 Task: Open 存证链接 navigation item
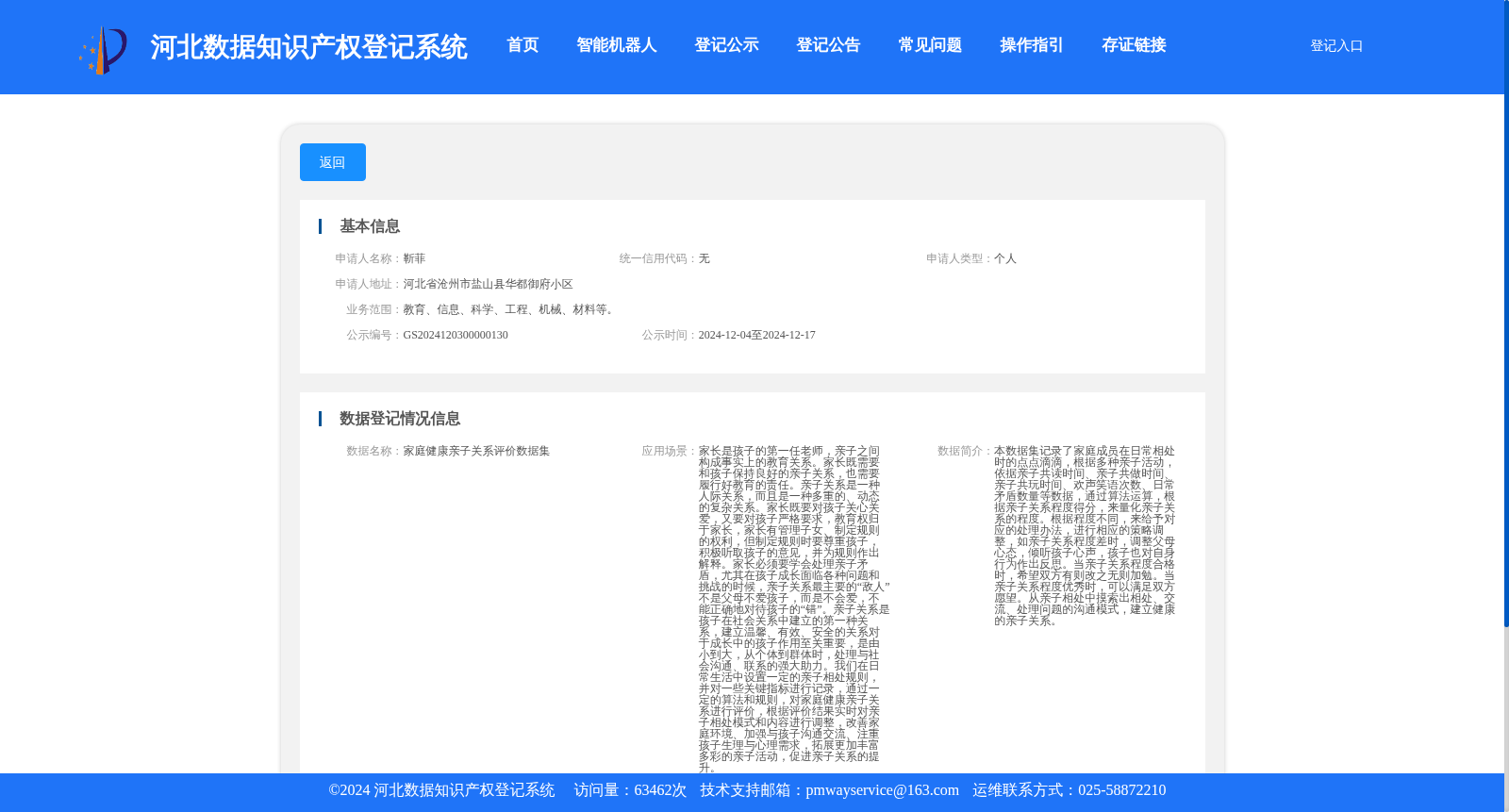click(x=1134, y=45)
